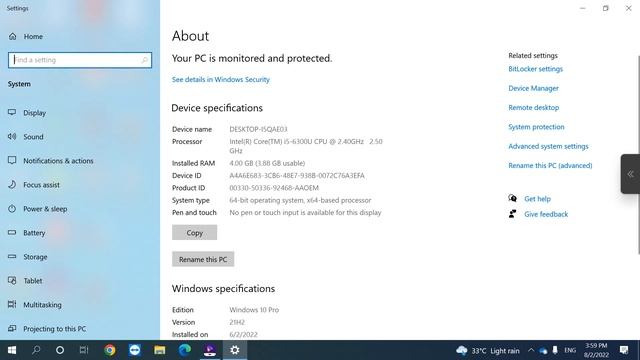This screenshot has width=640, height=360.
Task: Open the purple media app on taskbar
Action: [x=209, y=350]
